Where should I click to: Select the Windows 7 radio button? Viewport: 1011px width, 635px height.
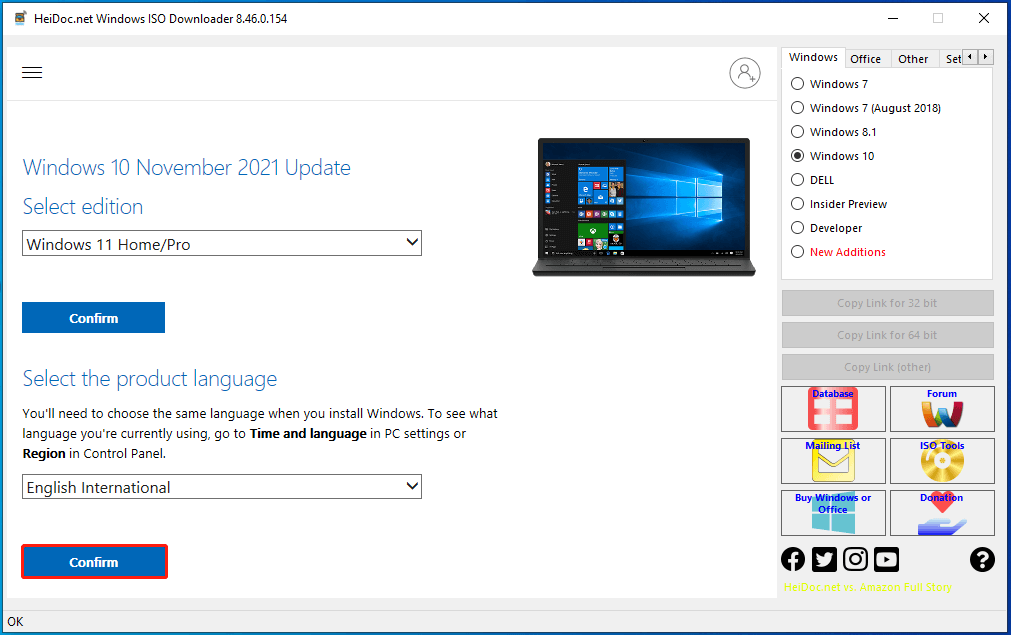[x=797, y=84]
